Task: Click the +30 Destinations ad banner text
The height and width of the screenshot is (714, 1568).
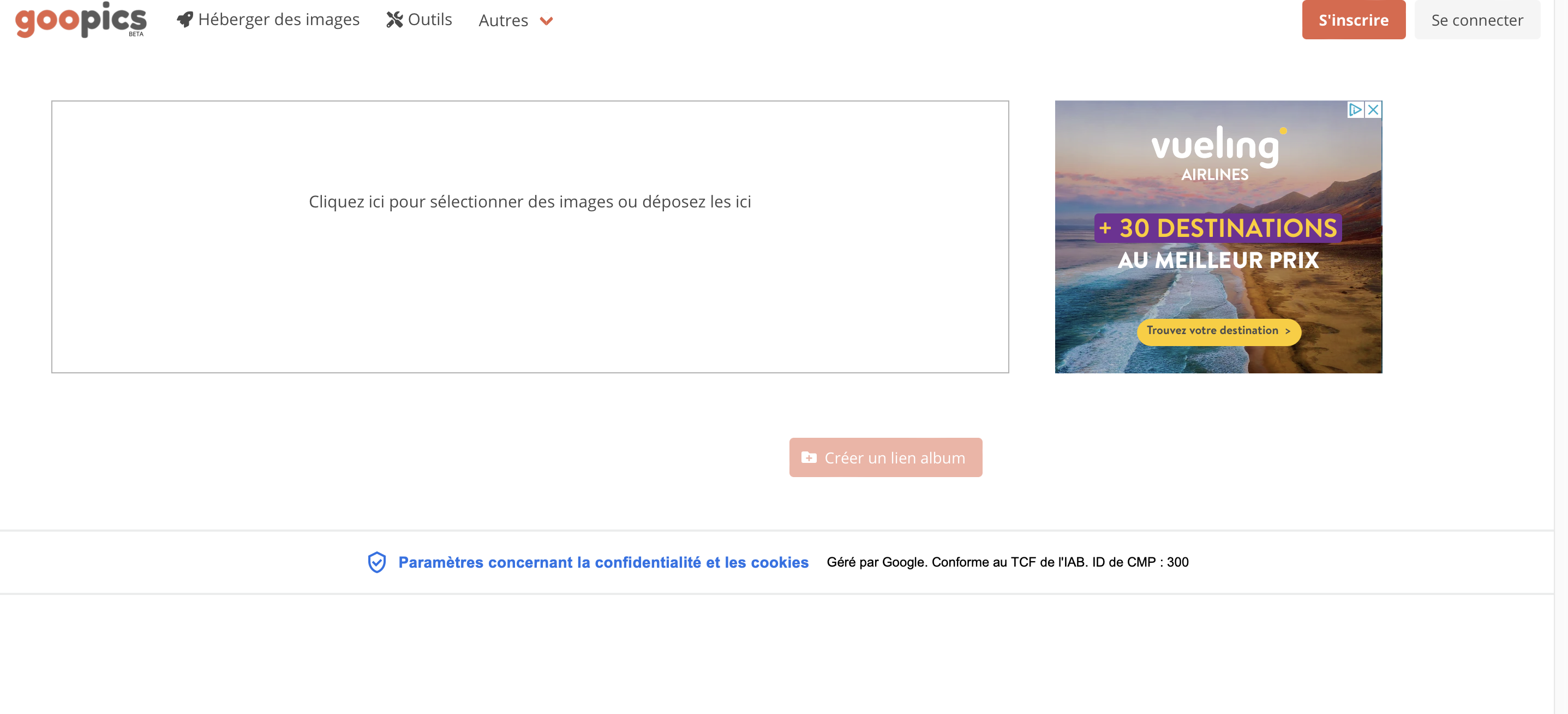Action: (1218, 229)
